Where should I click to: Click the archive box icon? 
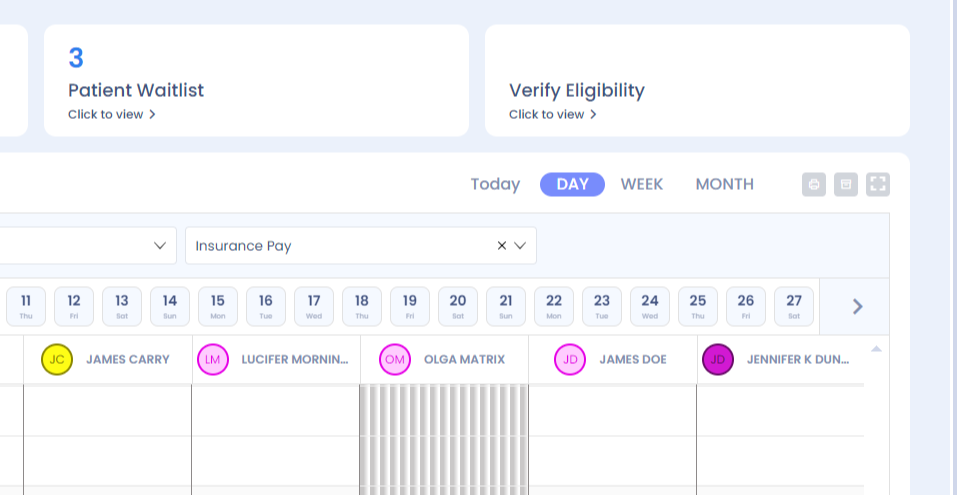click(846, 184)
